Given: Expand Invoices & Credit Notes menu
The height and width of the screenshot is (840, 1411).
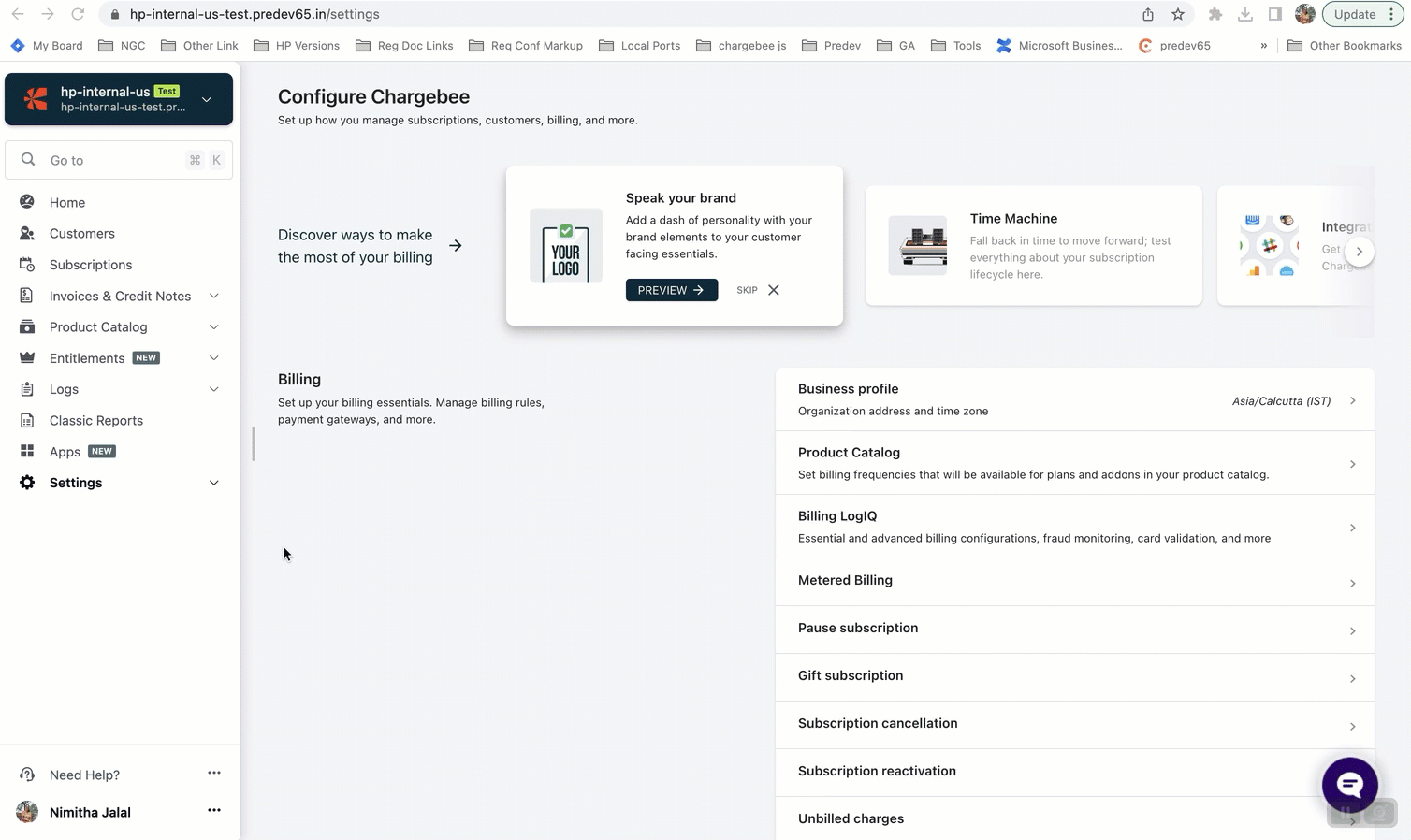Looking at the screenshot, I should (x=213, y=296).
